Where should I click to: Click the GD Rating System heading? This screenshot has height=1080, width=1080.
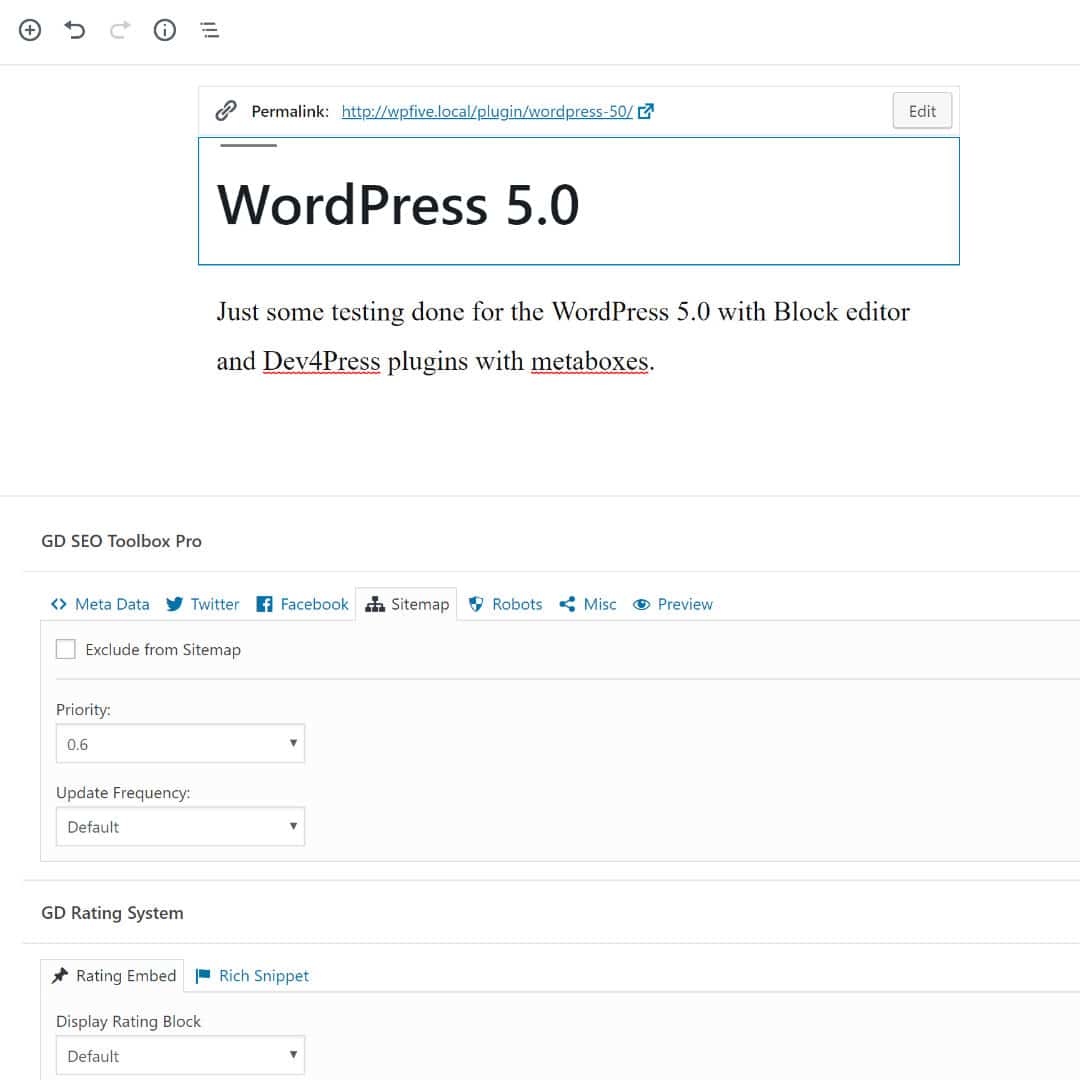112,913
